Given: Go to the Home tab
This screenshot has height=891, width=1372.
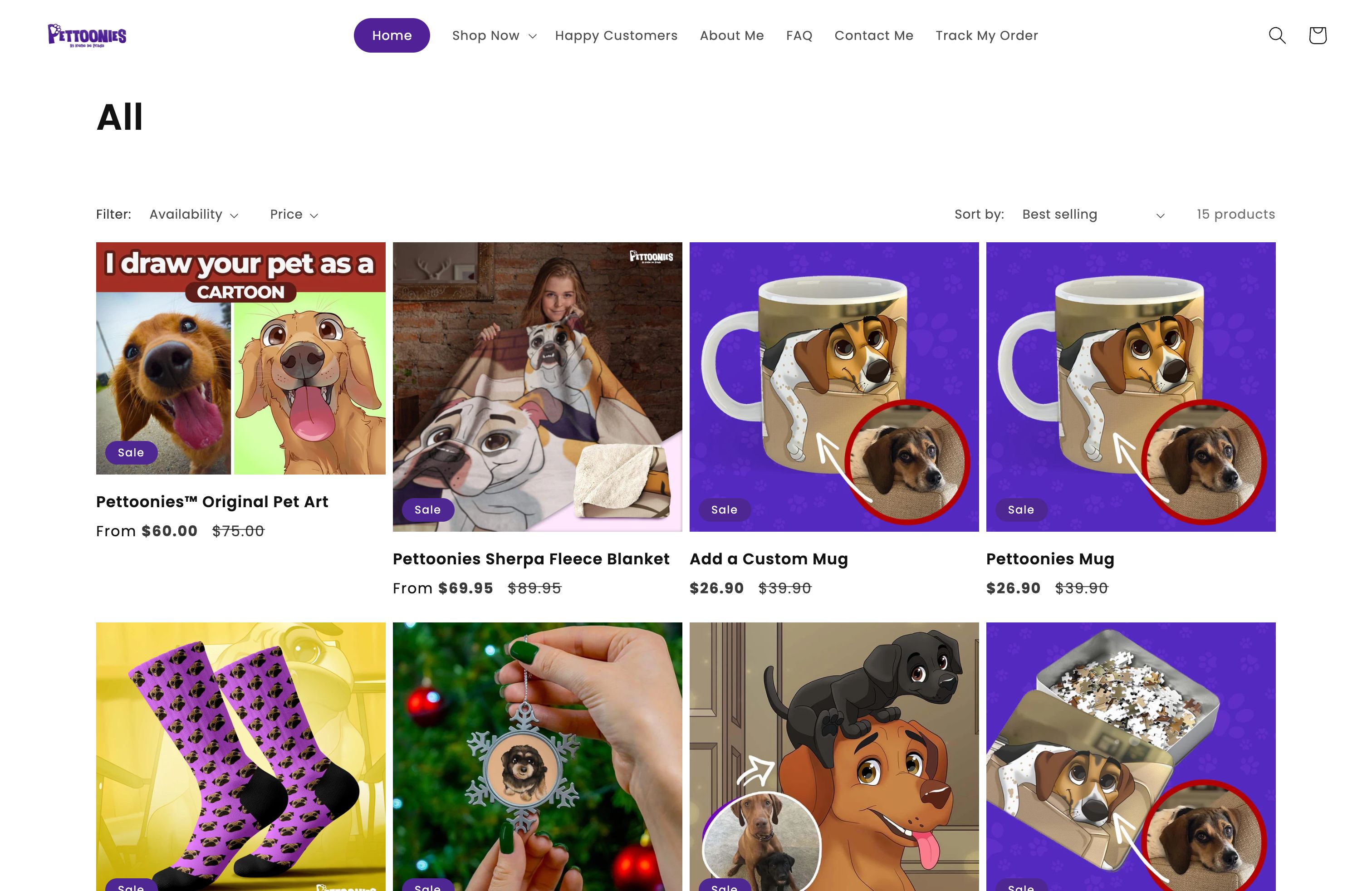Looking at the screenshot, I should 392,36.
